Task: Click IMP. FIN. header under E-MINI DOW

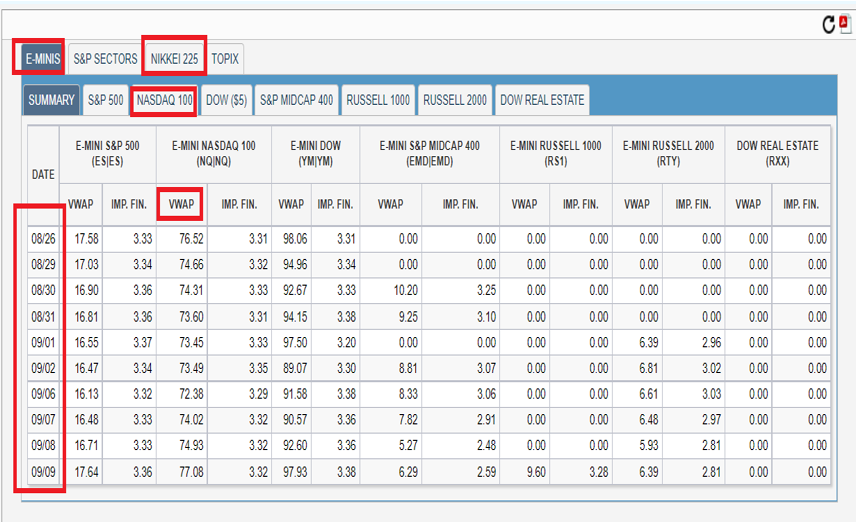Action: tap(335, 204)
